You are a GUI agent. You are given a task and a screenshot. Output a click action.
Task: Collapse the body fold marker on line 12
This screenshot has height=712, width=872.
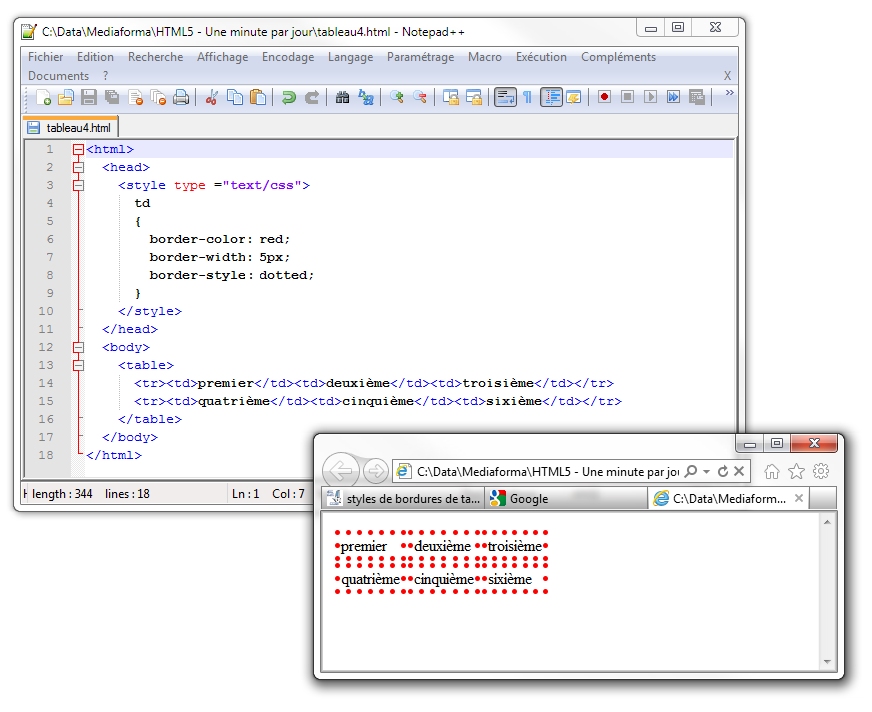[x=78, y=347]
